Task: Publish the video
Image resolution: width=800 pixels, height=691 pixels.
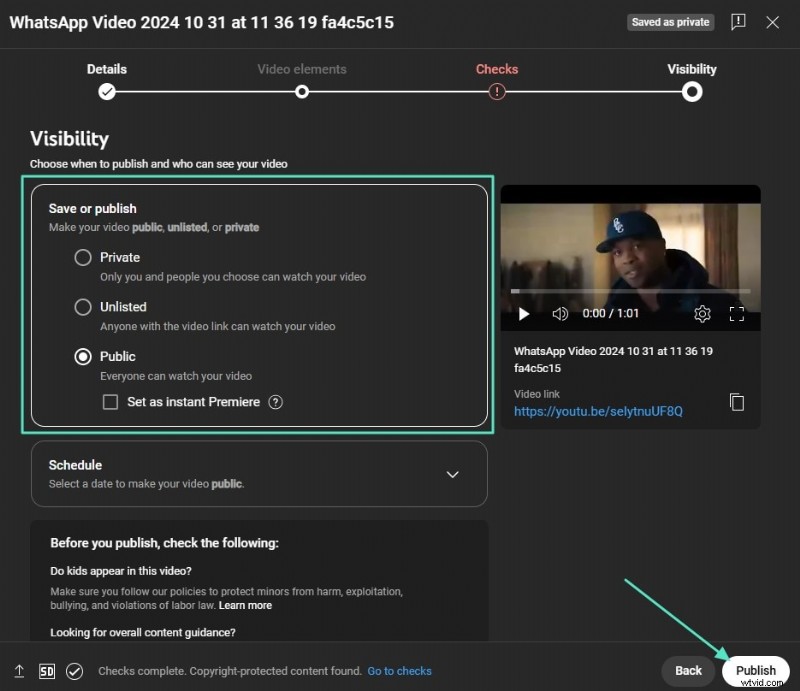Action: coord(756,670)
